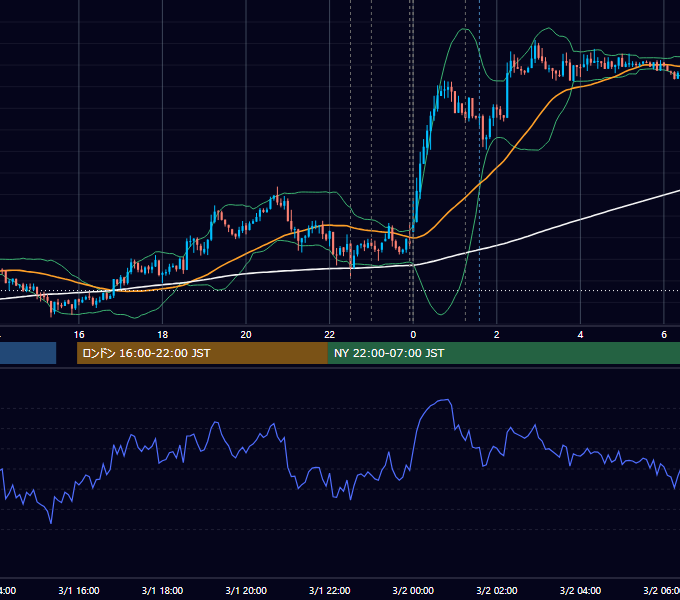The image size is (680, 600).
Task: Click the hour label 4 on price chart axis
Action: (x=580, y=334)
